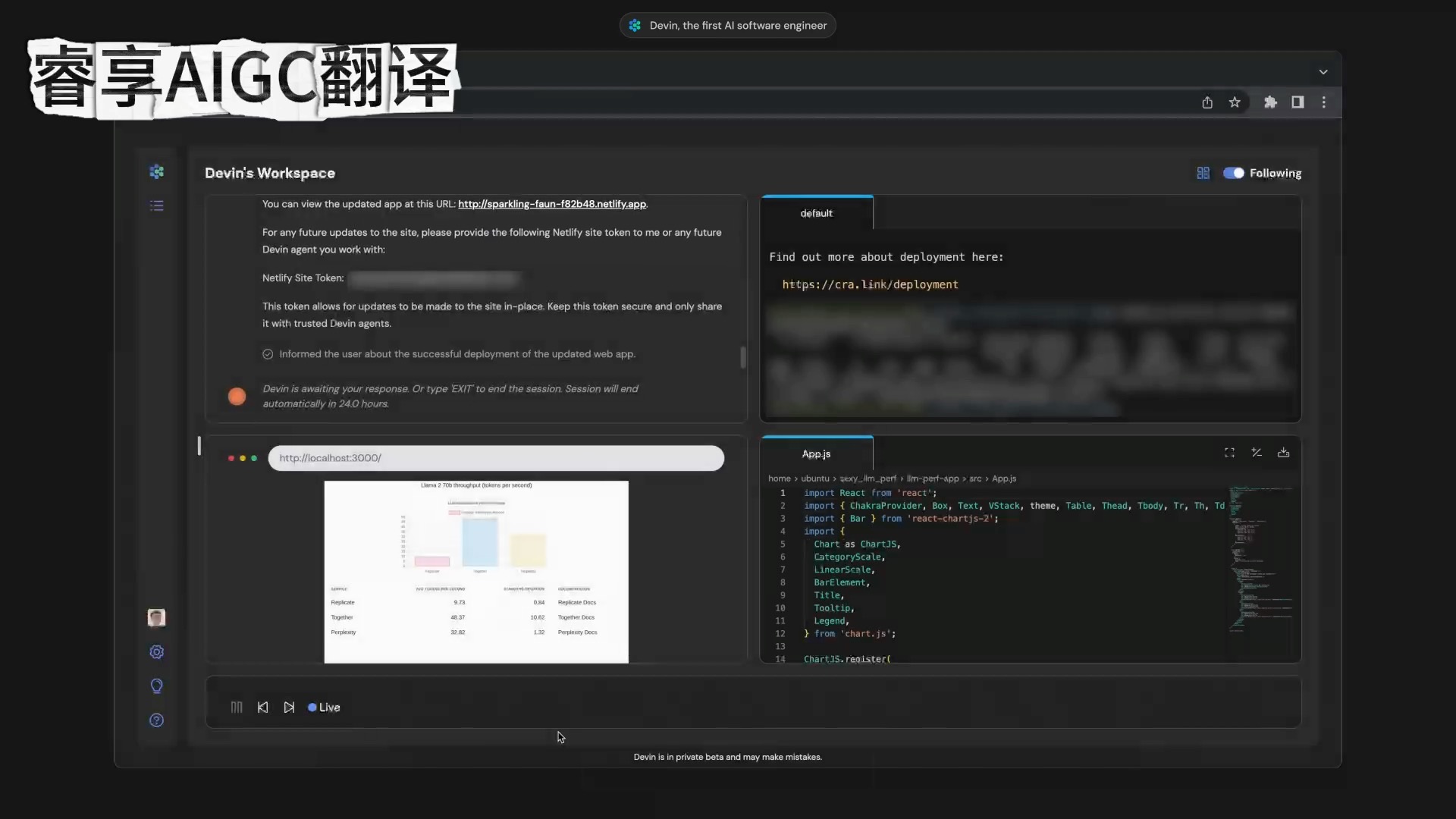Screen dimensions: 1456x819
Task: Open the browser three-dot menu
Action: (1324, 102)
